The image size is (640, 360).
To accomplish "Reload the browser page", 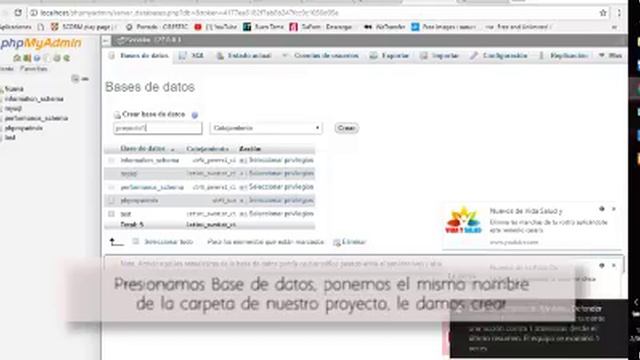I will coord(18,13).
